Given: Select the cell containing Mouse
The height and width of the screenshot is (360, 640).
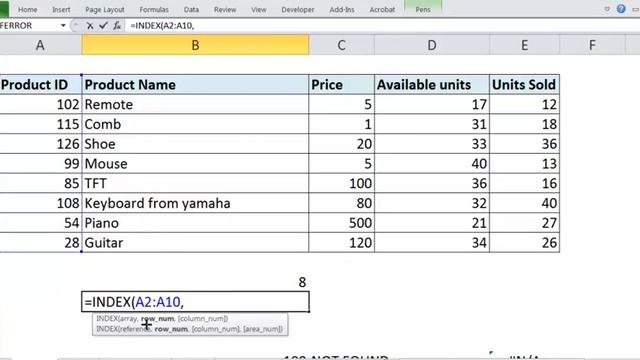Looking at the screenshot, I should (x=195, y=164).
